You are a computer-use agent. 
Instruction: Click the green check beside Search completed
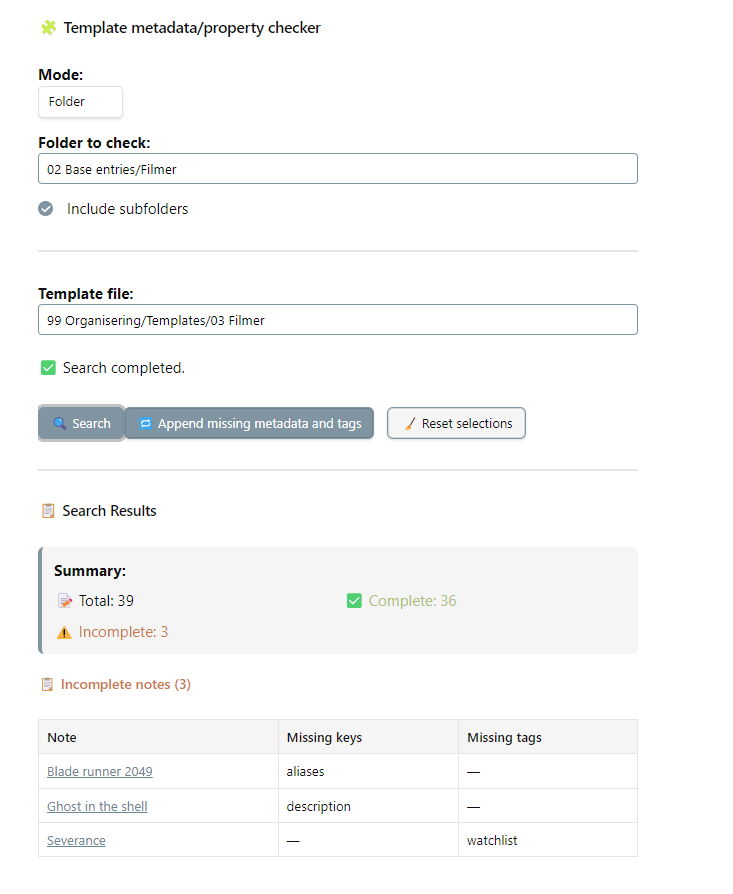(48, 368)
